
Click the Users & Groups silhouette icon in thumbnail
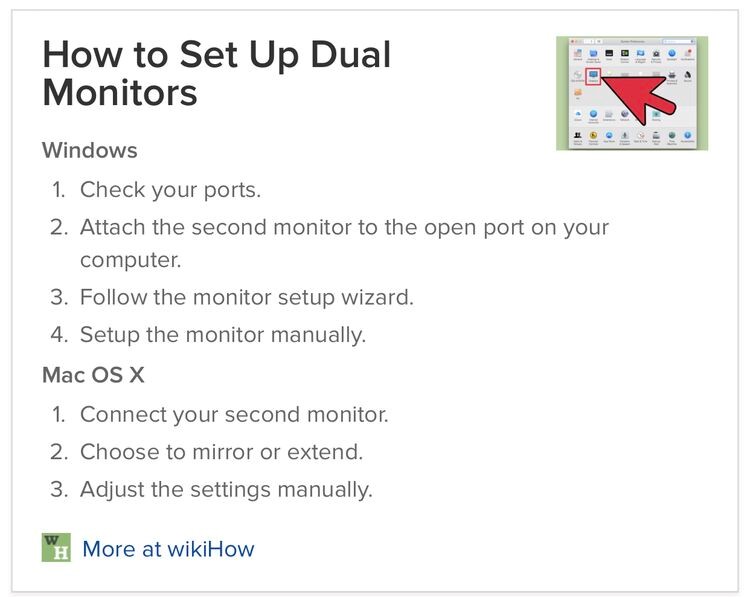577,135
